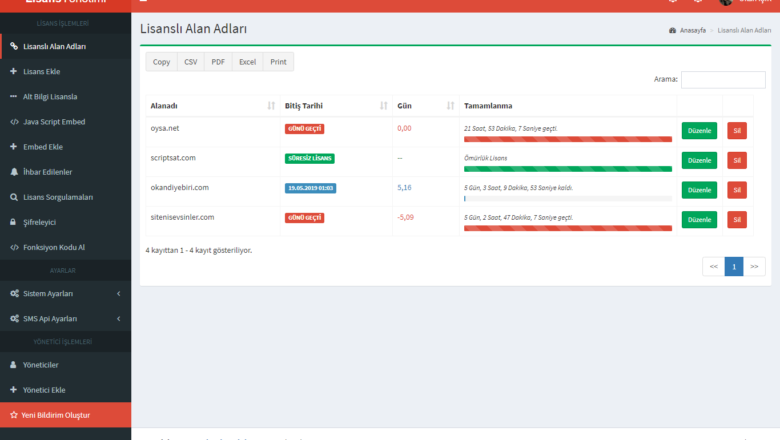Click Sil for sitenisevsinler.com

click(736, 220)
